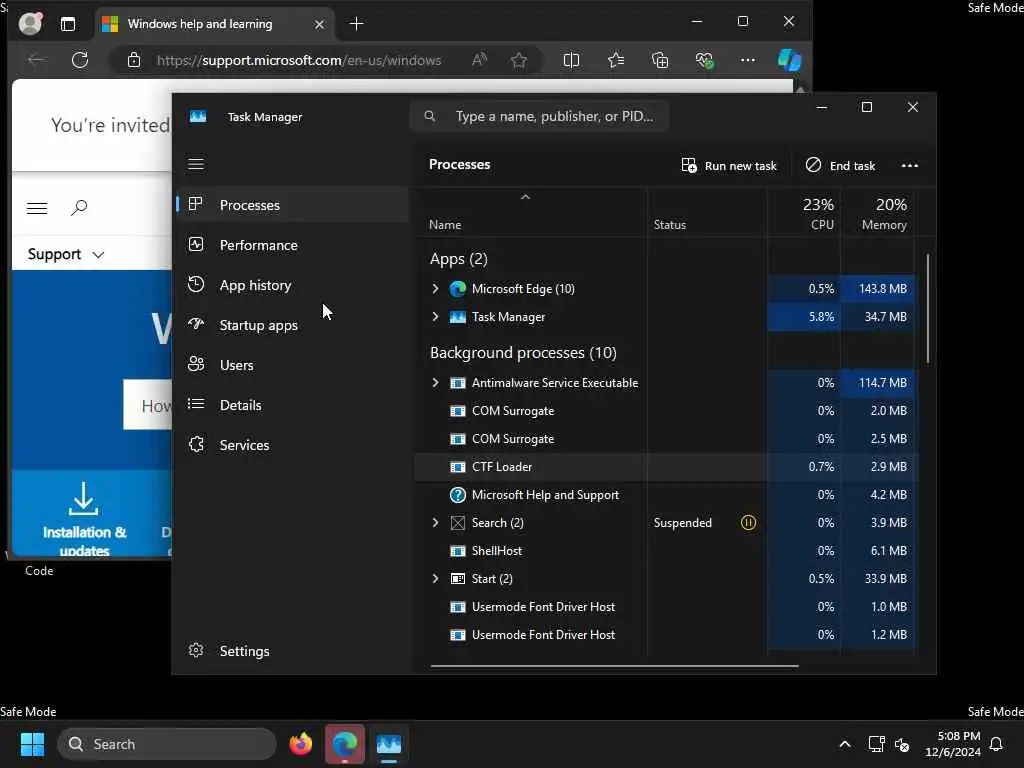
Task: Open the Task Manager hamburger navigation menu
Action: [x=196, y=164]
